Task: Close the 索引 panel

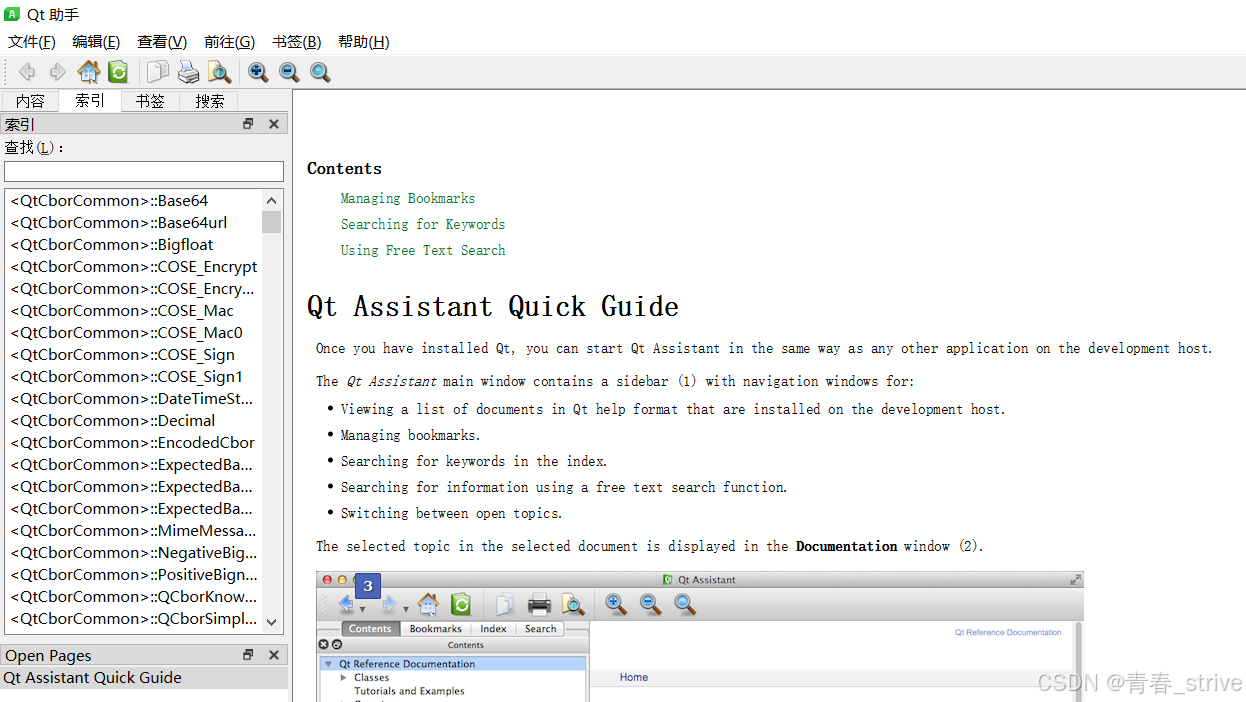Action: point(274,124)
